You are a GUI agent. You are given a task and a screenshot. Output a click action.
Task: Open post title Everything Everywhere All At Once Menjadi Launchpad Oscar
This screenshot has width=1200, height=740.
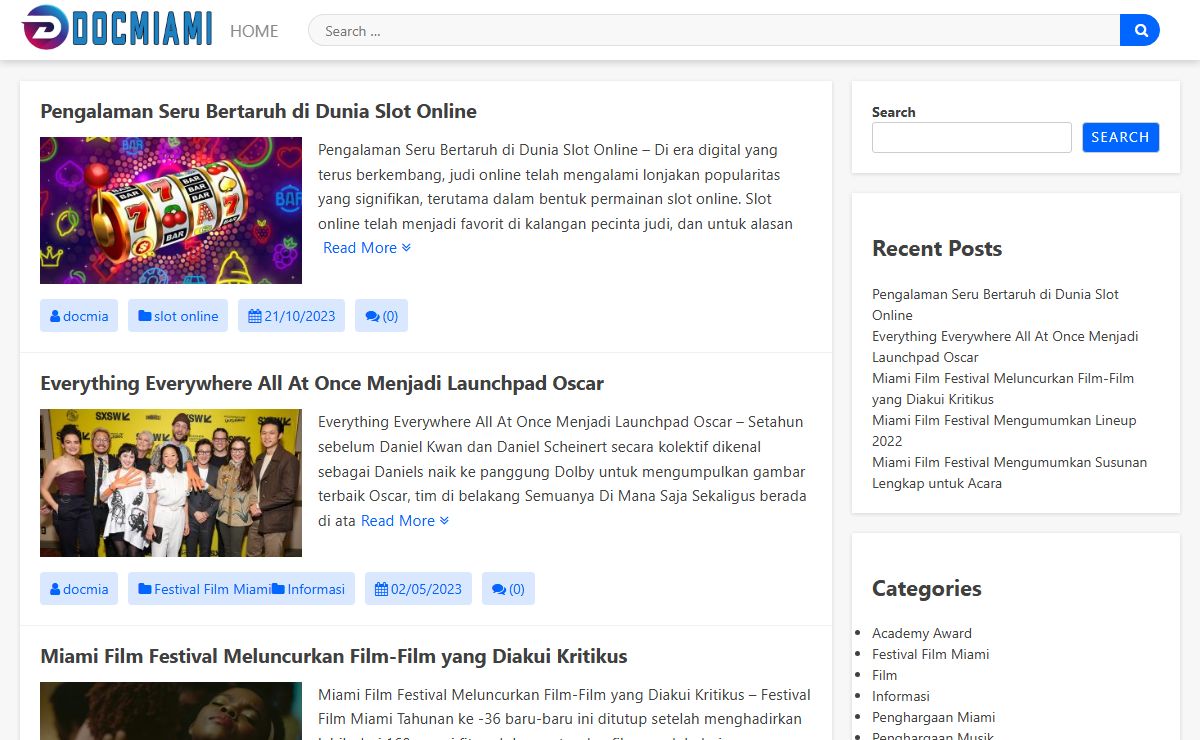(x=322, y=383)
